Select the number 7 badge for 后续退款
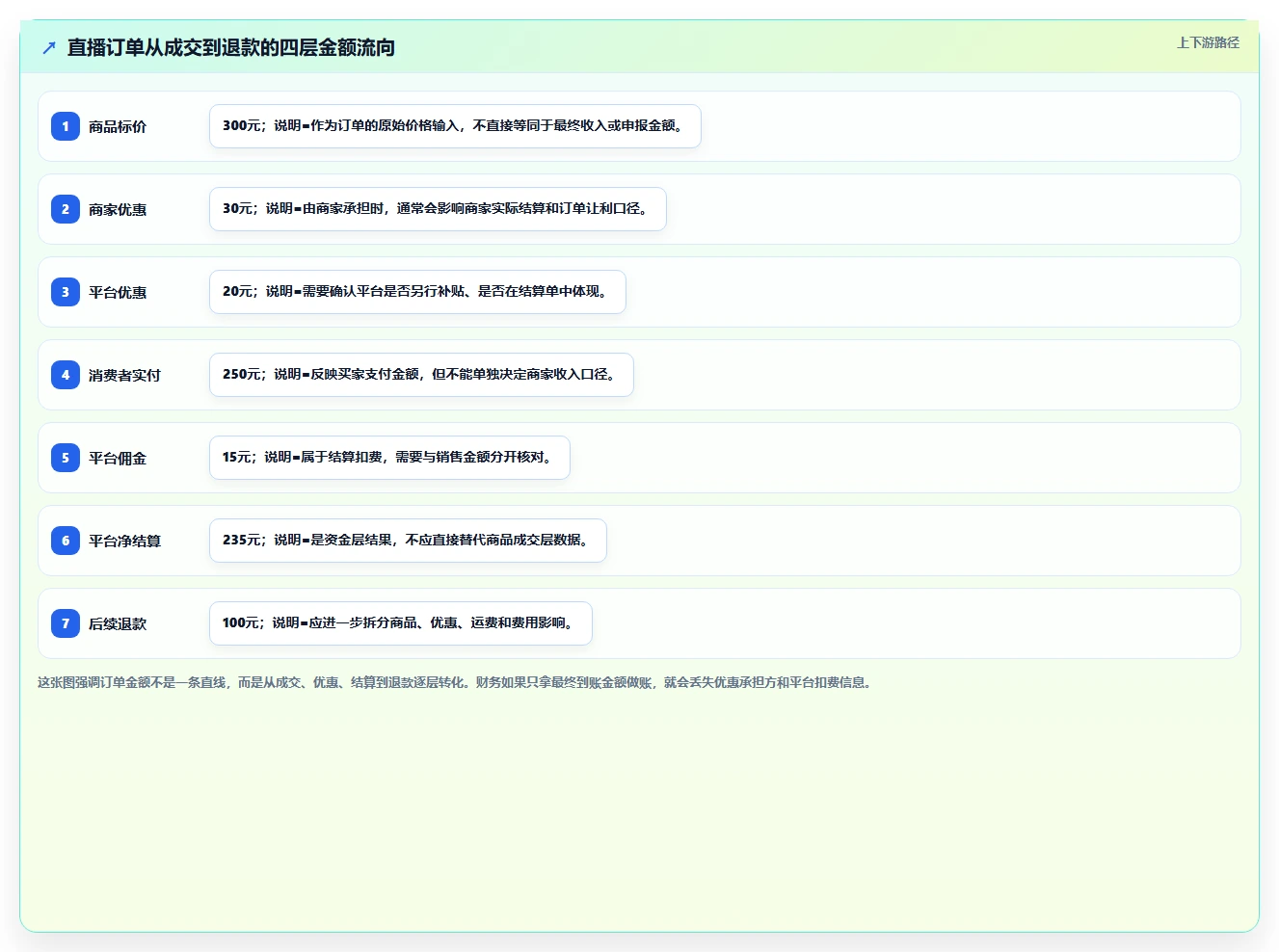This screenshot has height=952, width=1279. (66, 623)
